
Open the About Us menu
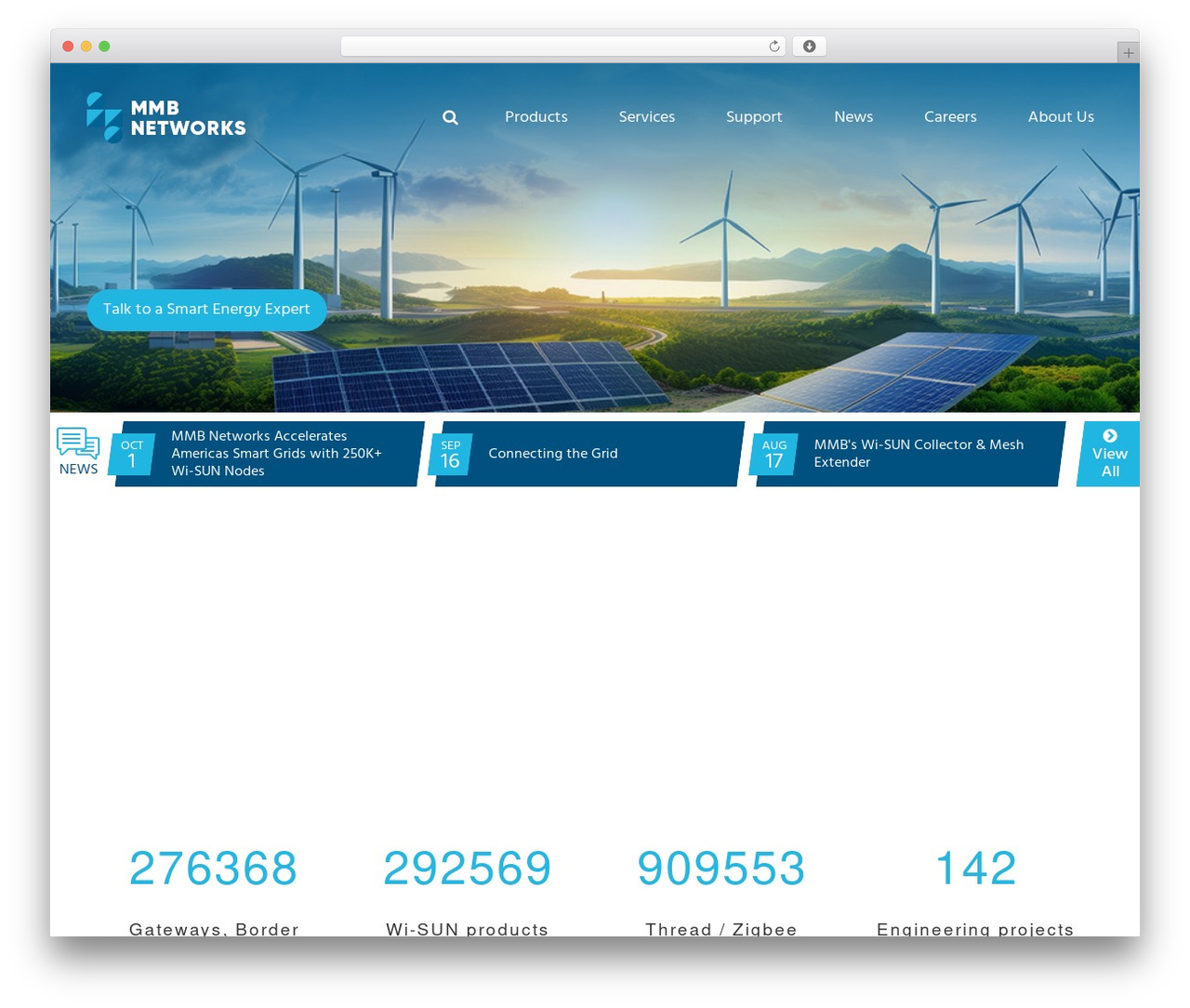(1061, 117)
